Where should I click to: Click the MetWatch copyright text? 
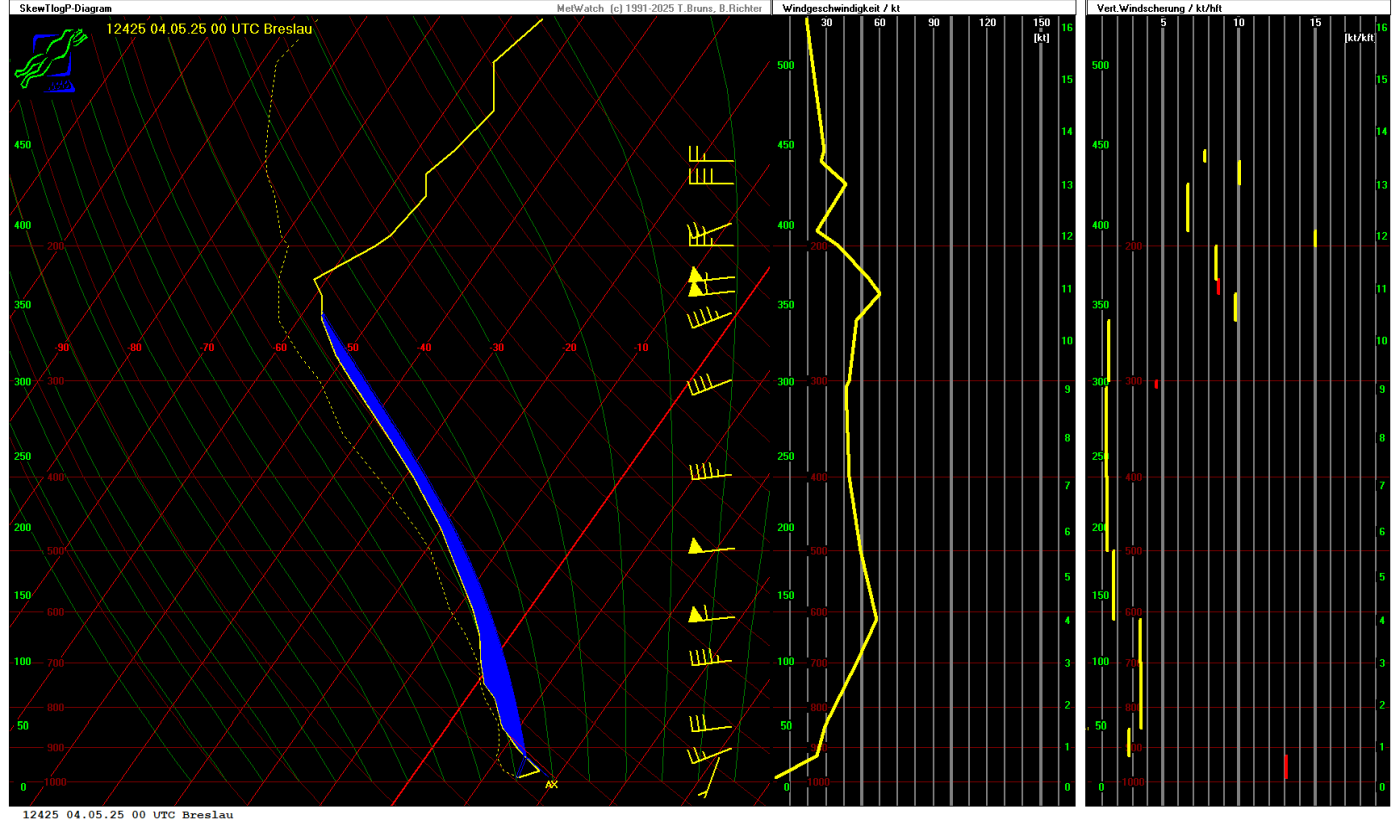click(660, 8)
